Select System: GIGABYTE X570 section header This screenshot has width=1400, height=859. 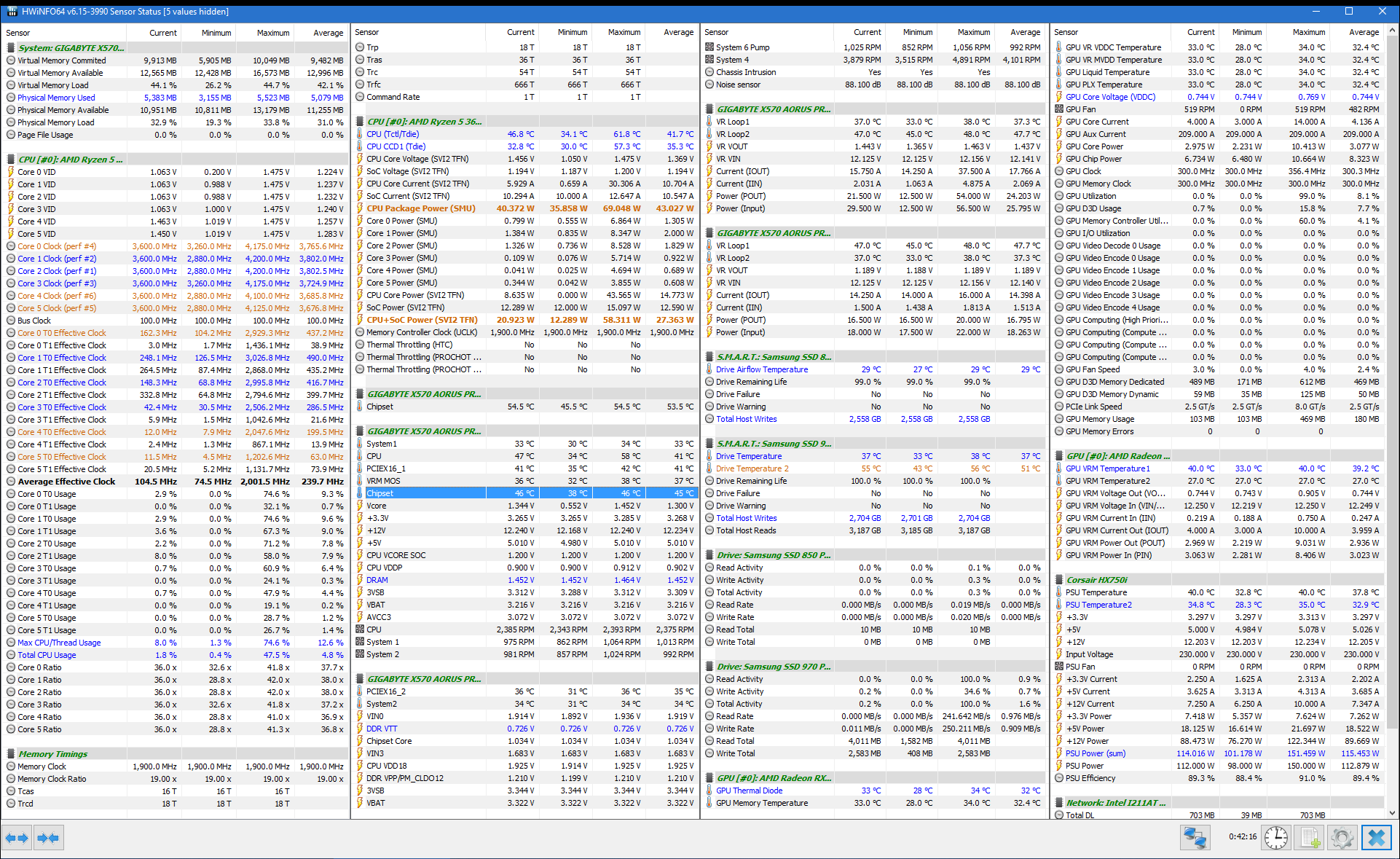(x=176, y=48)
